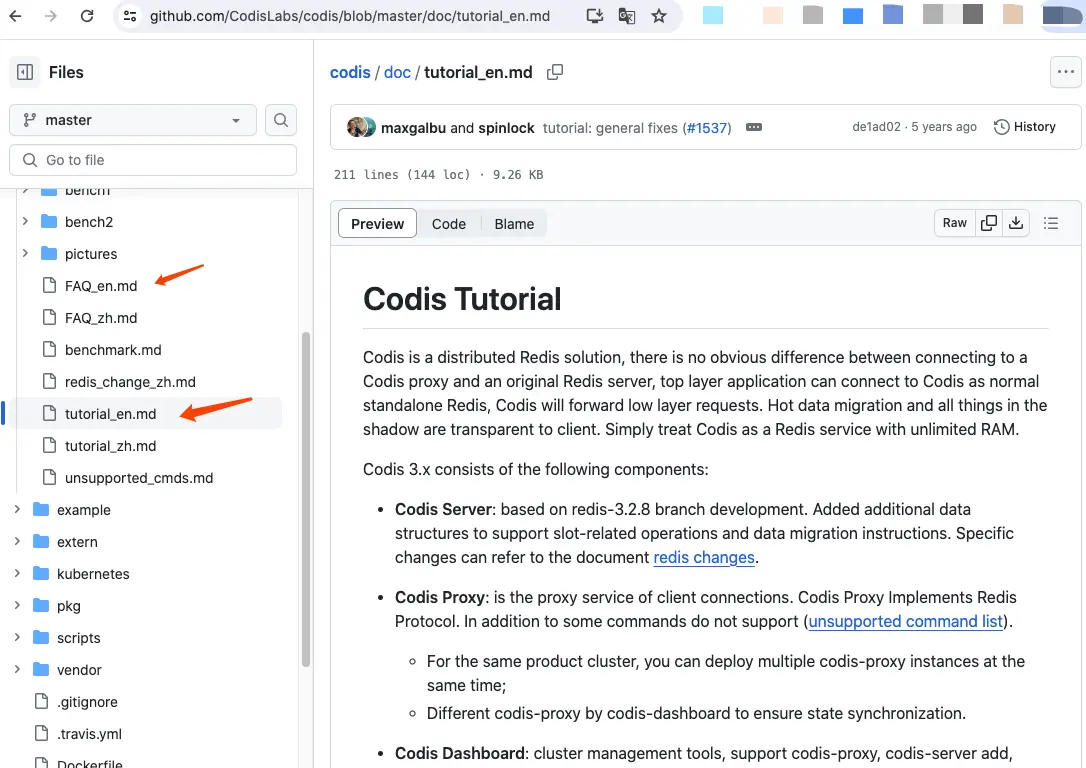Screen dimensions: 1086x768
Task: Go forward with the browser forward arrow
Action: [51, 15]
